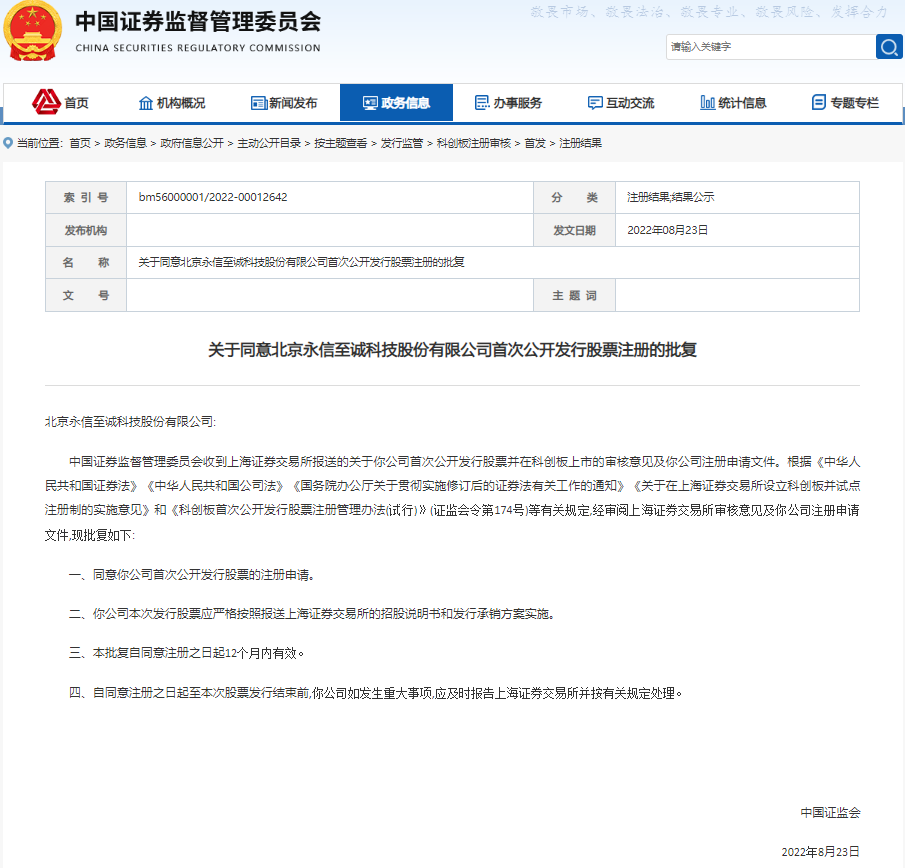Click the document name in the 名称 row
The image size is (905, 868).
[x=301, y=263]
